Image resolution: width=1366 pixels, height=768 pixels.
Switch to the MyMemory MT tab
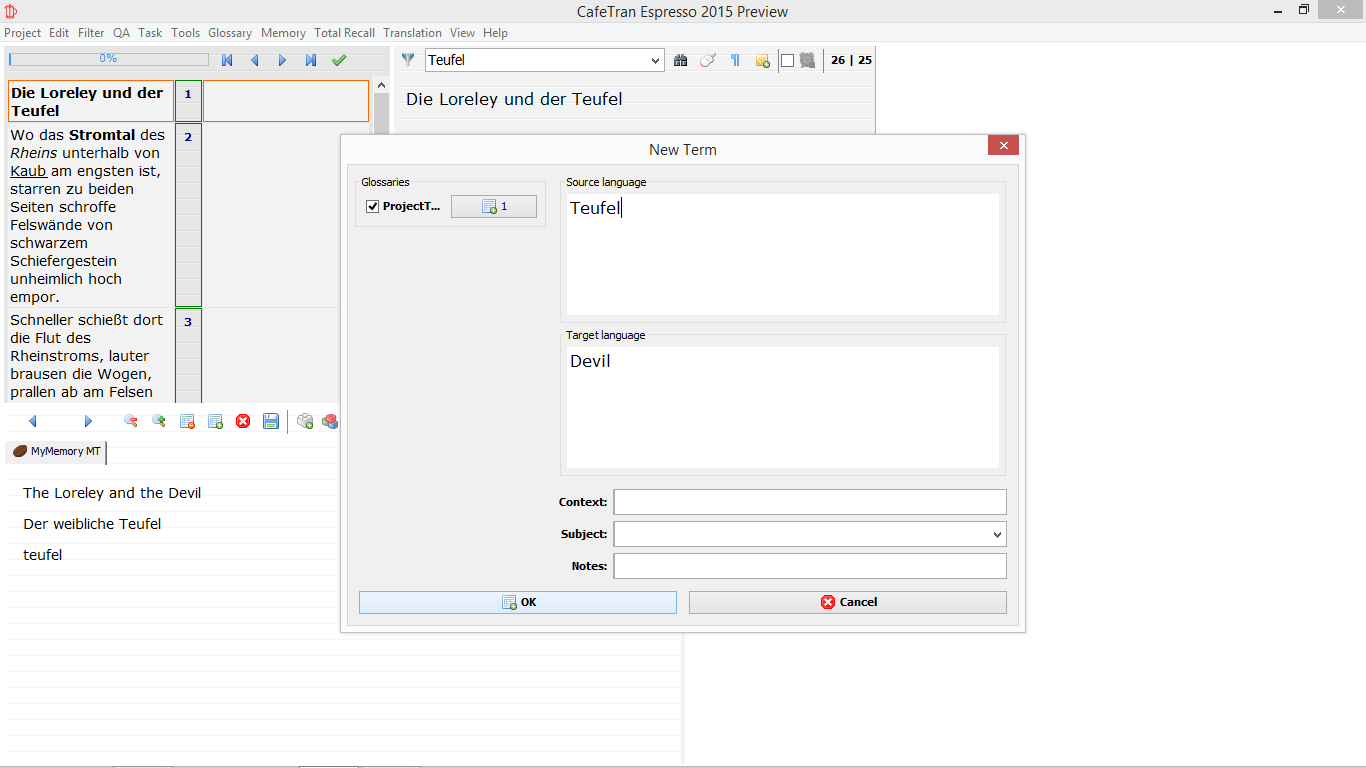57,452
